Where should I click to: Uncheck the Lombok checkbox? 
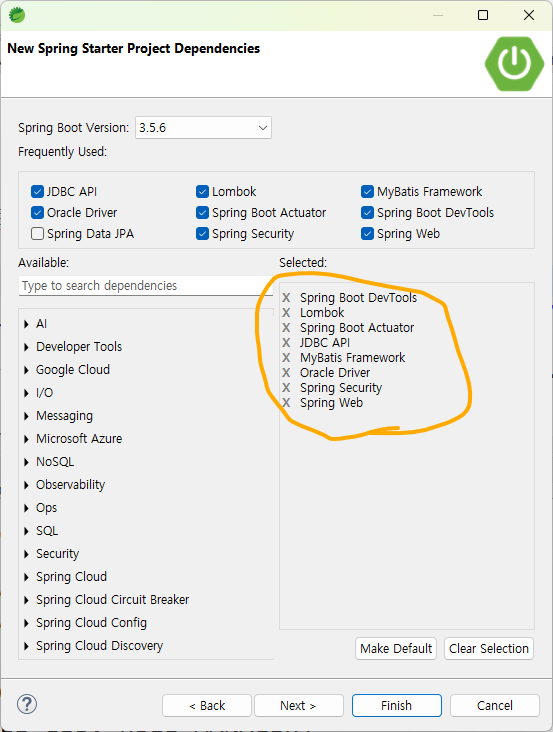pos(203,191)
